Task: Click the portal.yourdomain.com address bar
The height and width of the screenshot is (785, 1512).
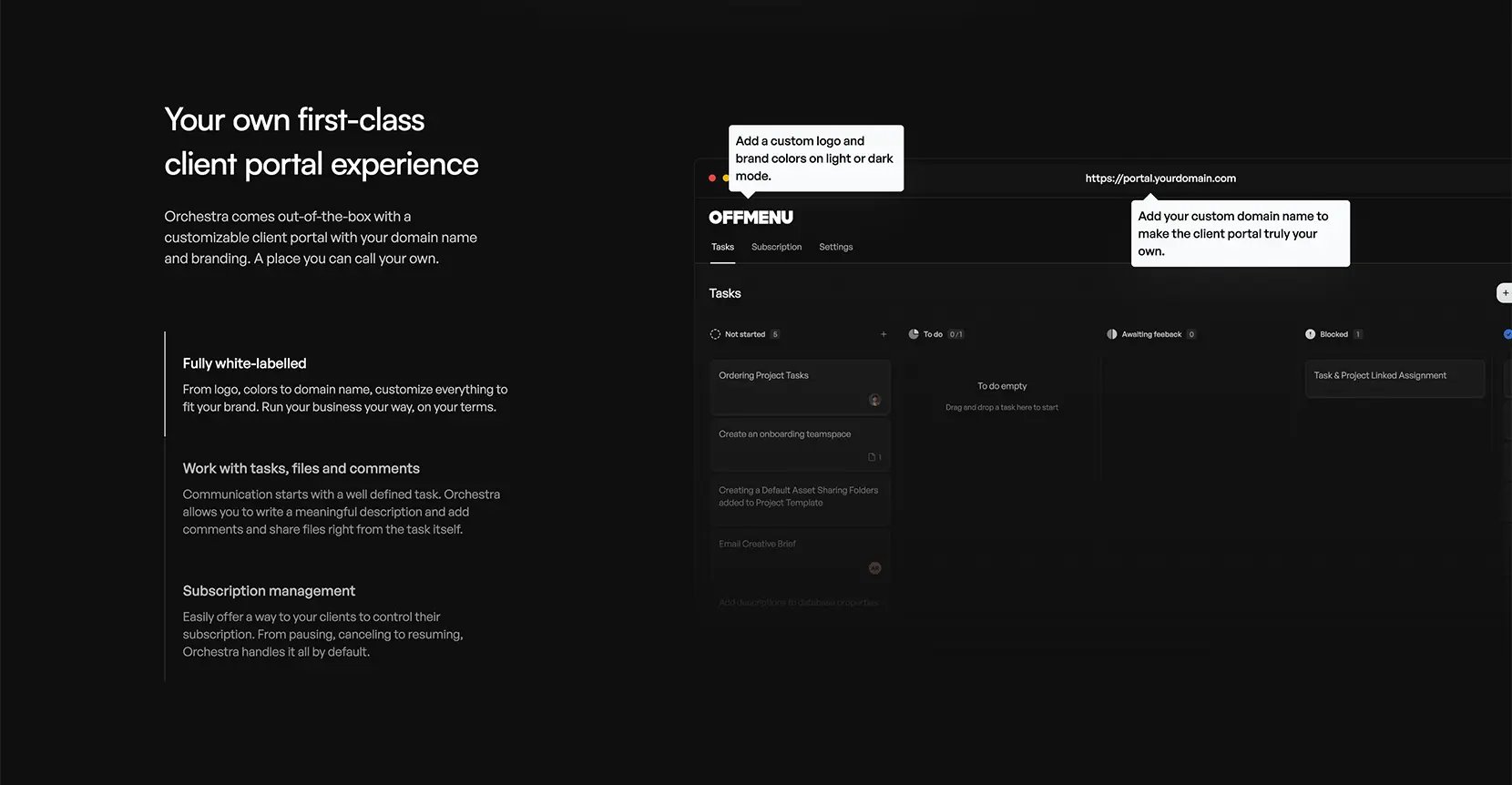Action: point(1160,178)
